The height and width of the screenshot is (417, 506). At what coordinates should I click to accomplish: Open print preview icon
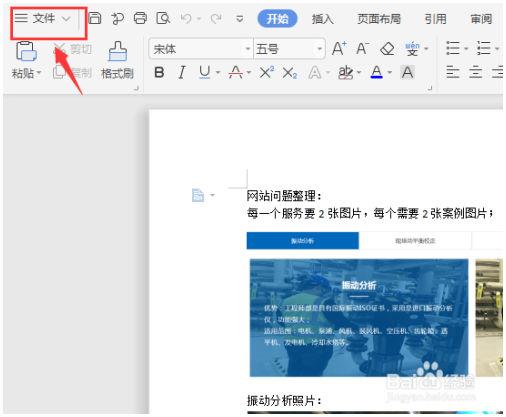click(163, 18)
